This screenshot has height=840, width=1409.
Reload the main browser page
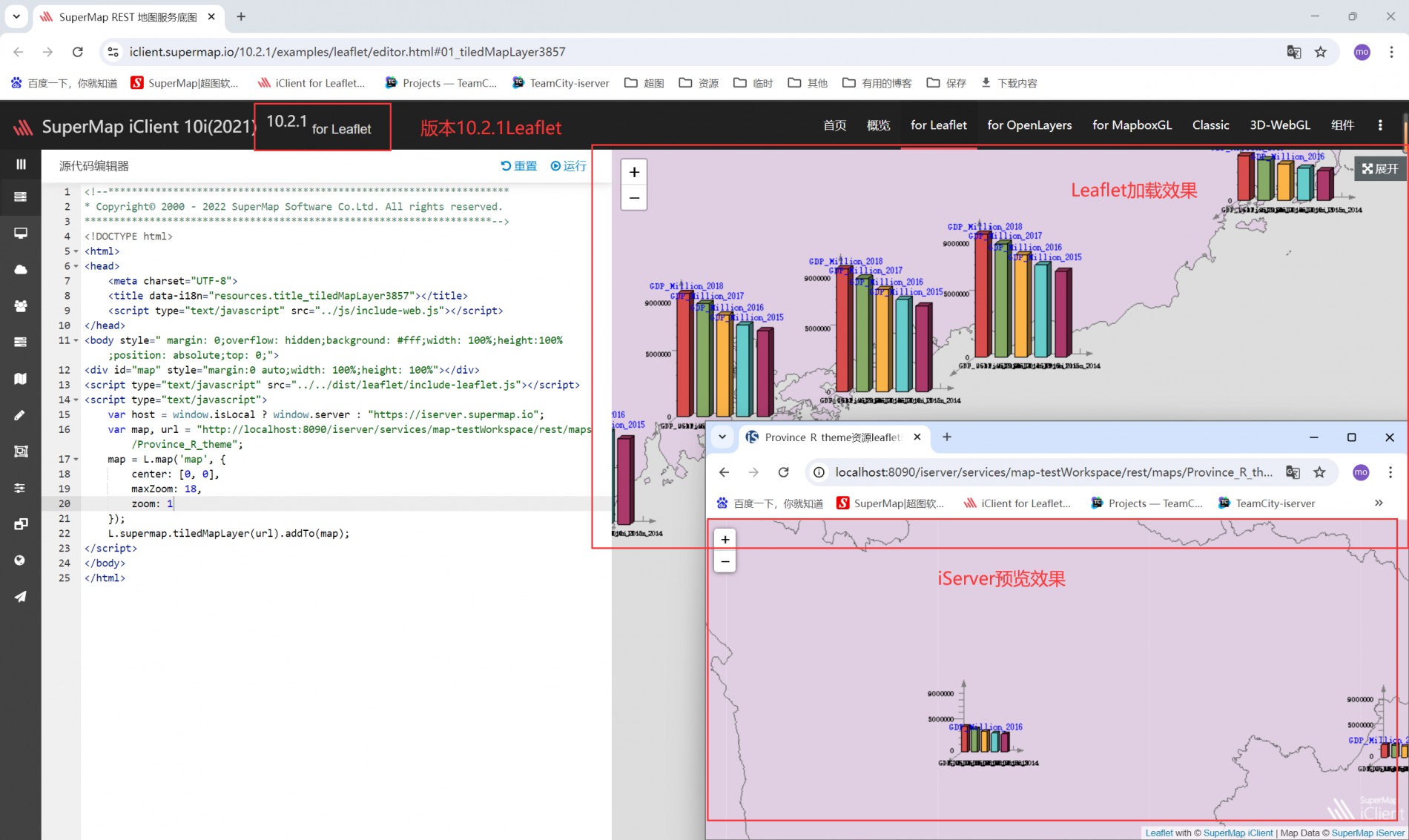click(x=78, y=52)
